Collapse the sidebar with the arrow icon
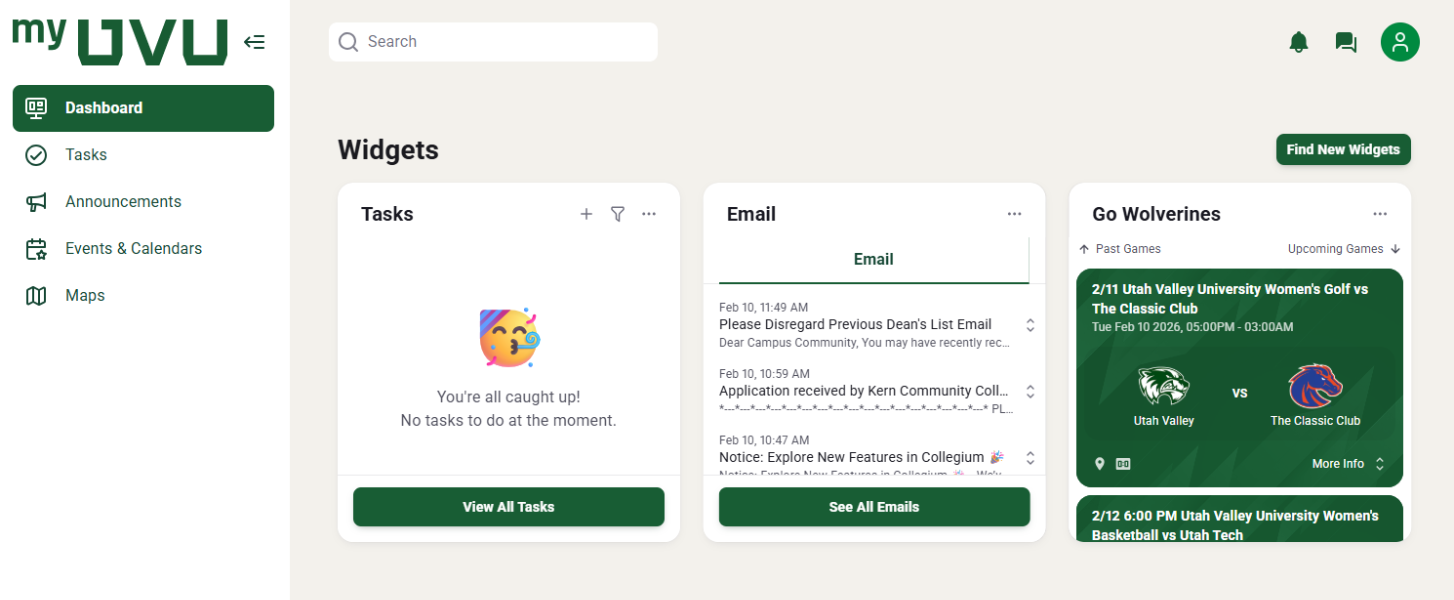 point(254,42)
